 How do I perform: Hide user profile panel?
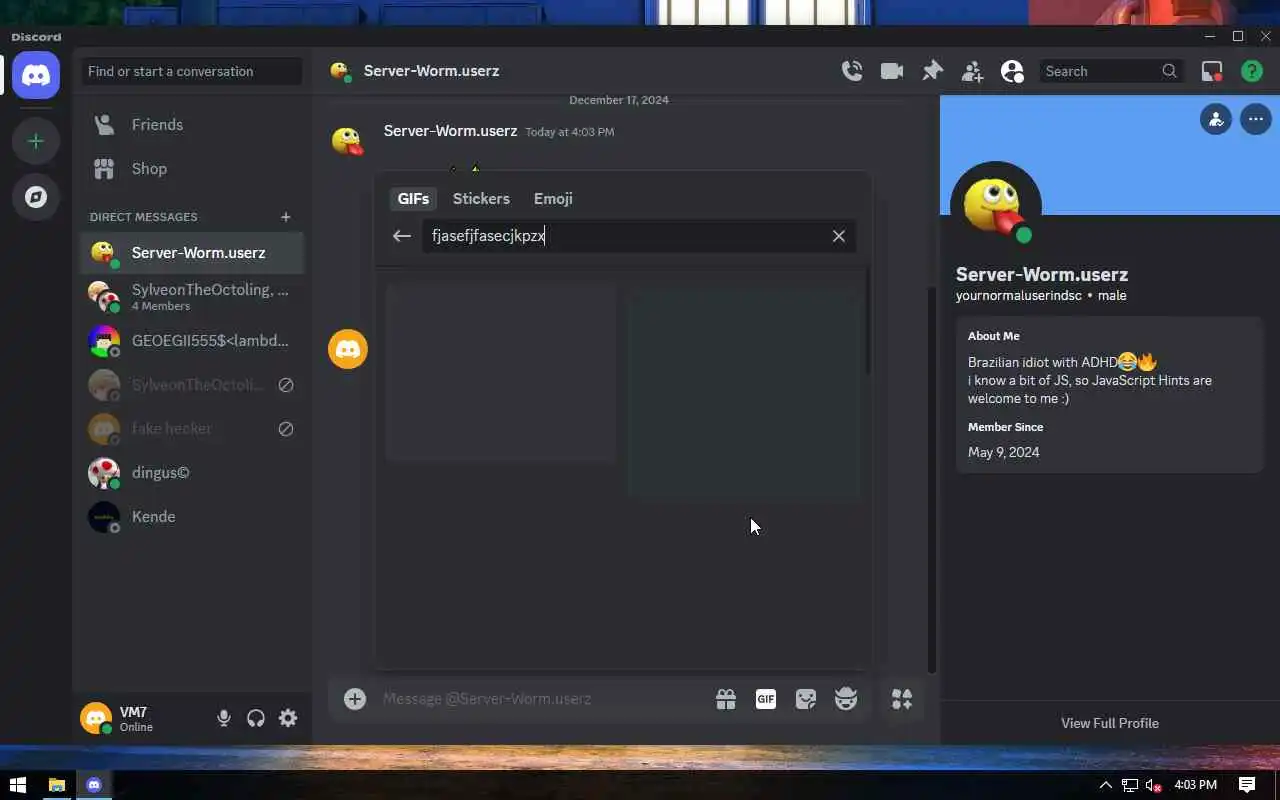pos(1012,71)
